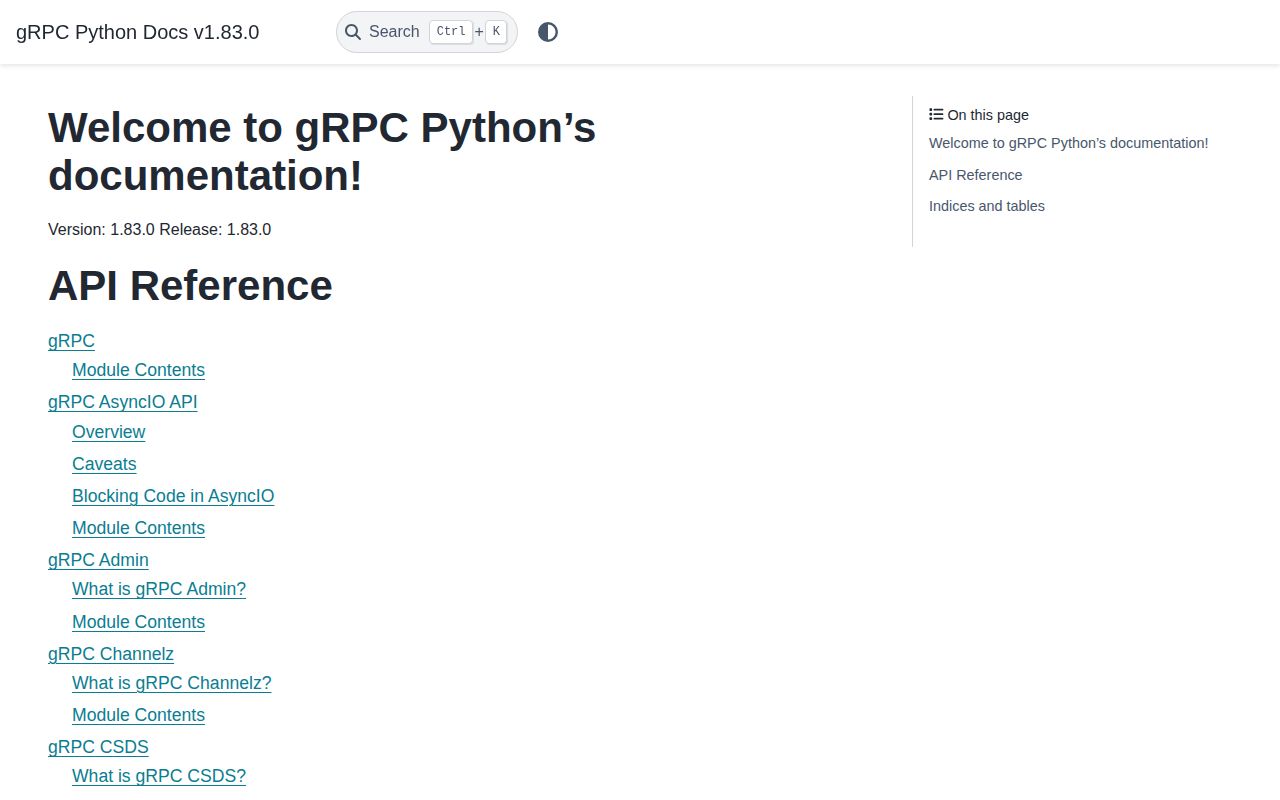Go to Indices and tables in sidebar

pyautogui.click(x=987, y=206)
